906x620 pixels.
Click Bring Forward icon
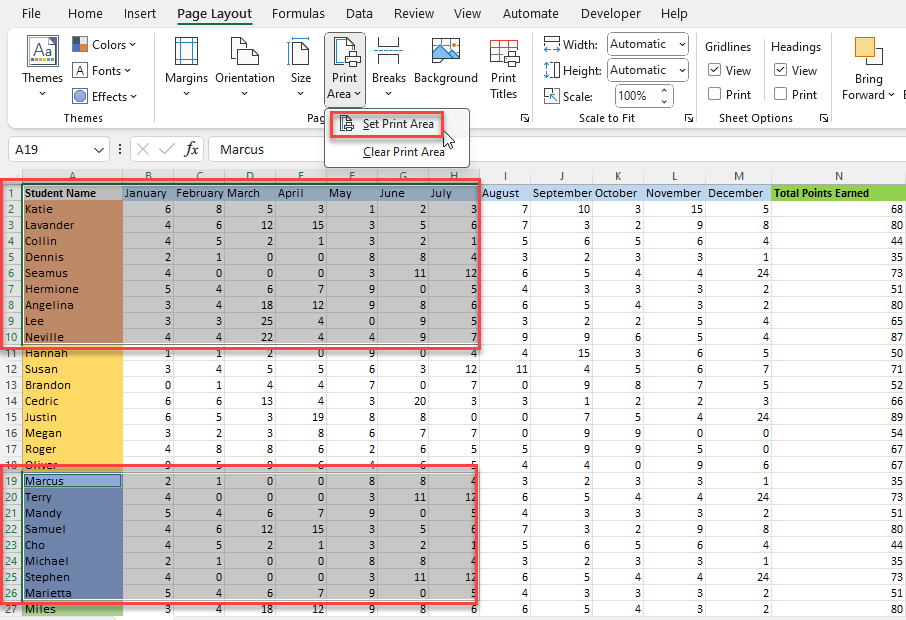pyautogui.click(x=868, y=51)
